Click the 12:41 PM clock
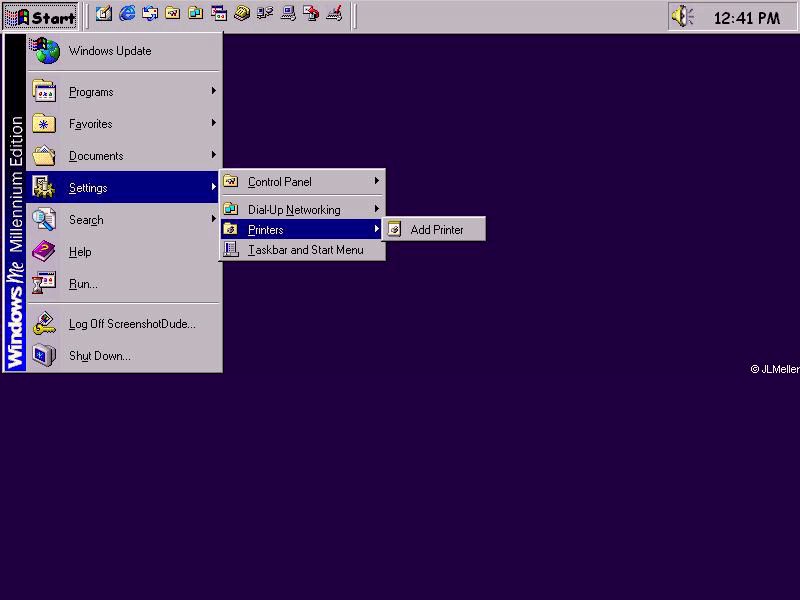The width and height of the screenshot is (800, 600). point(746,18)
